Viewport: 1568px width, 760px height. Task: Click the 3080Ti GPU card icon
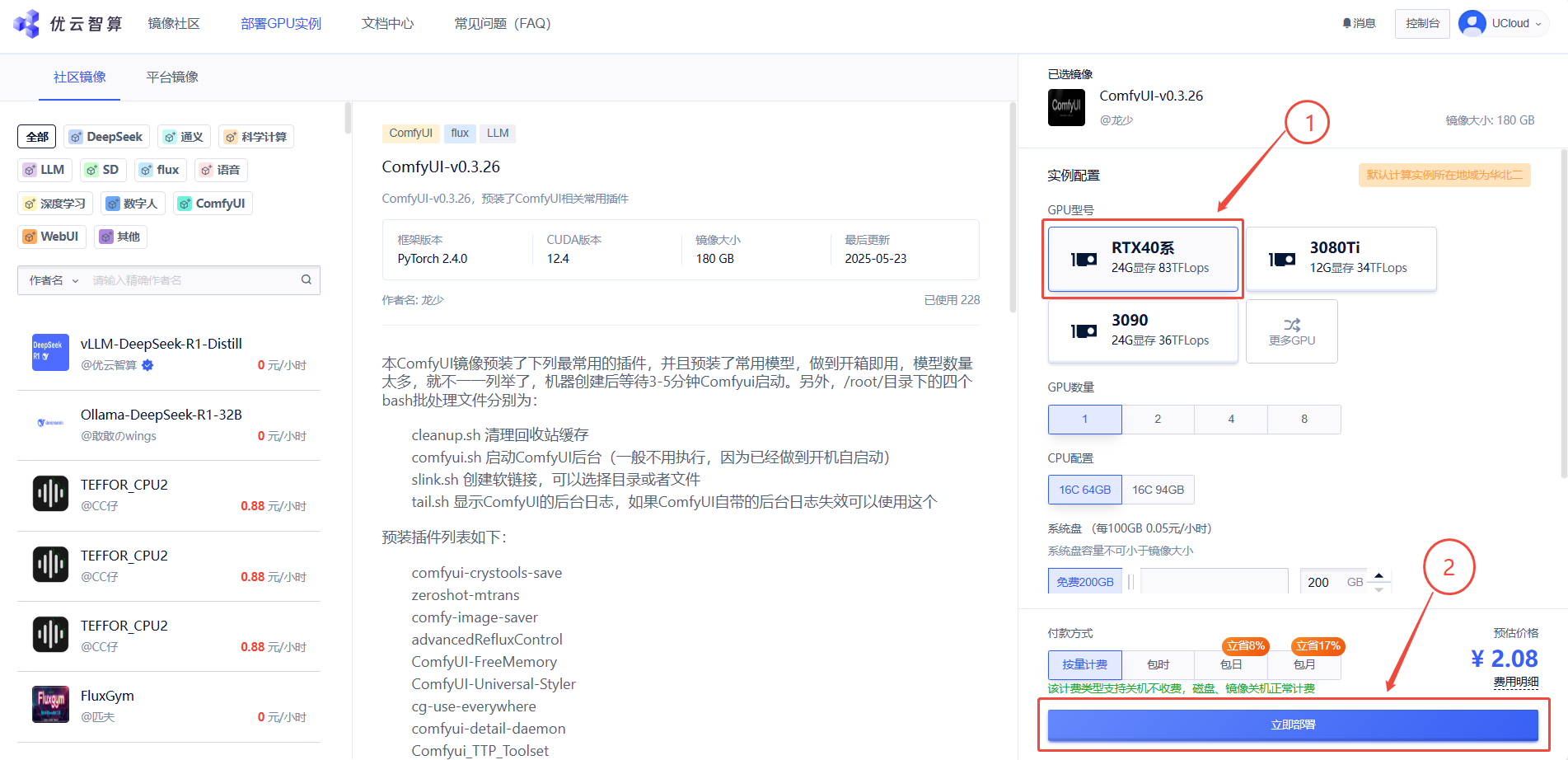tap(1281, 260)
